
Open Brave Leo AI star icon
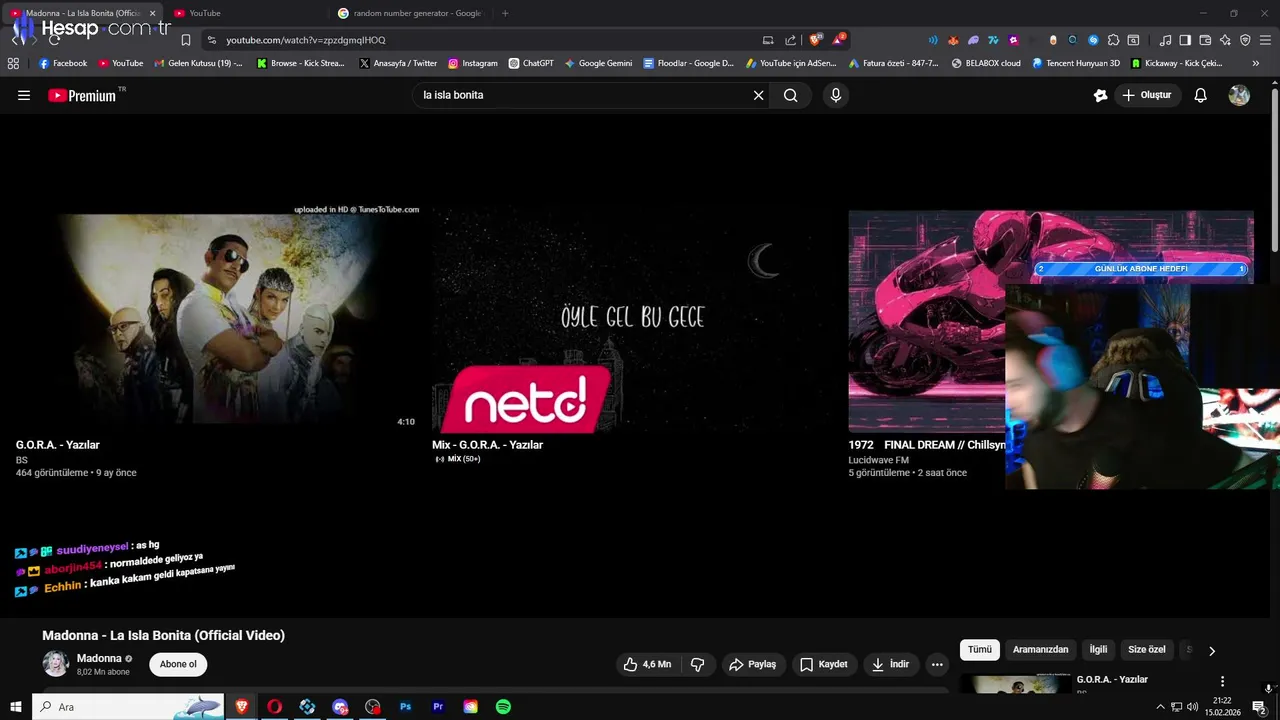point(1225,40)
